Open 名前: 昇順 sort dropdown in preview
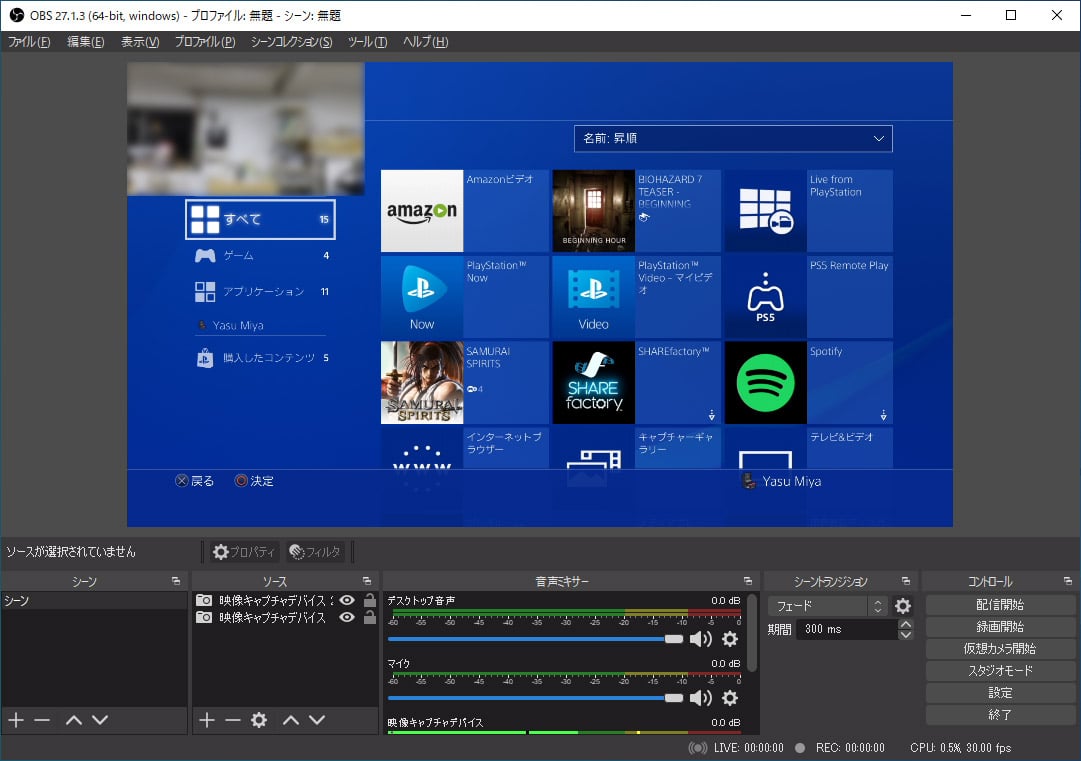The image size is (1081, 761). pos(733,139)
